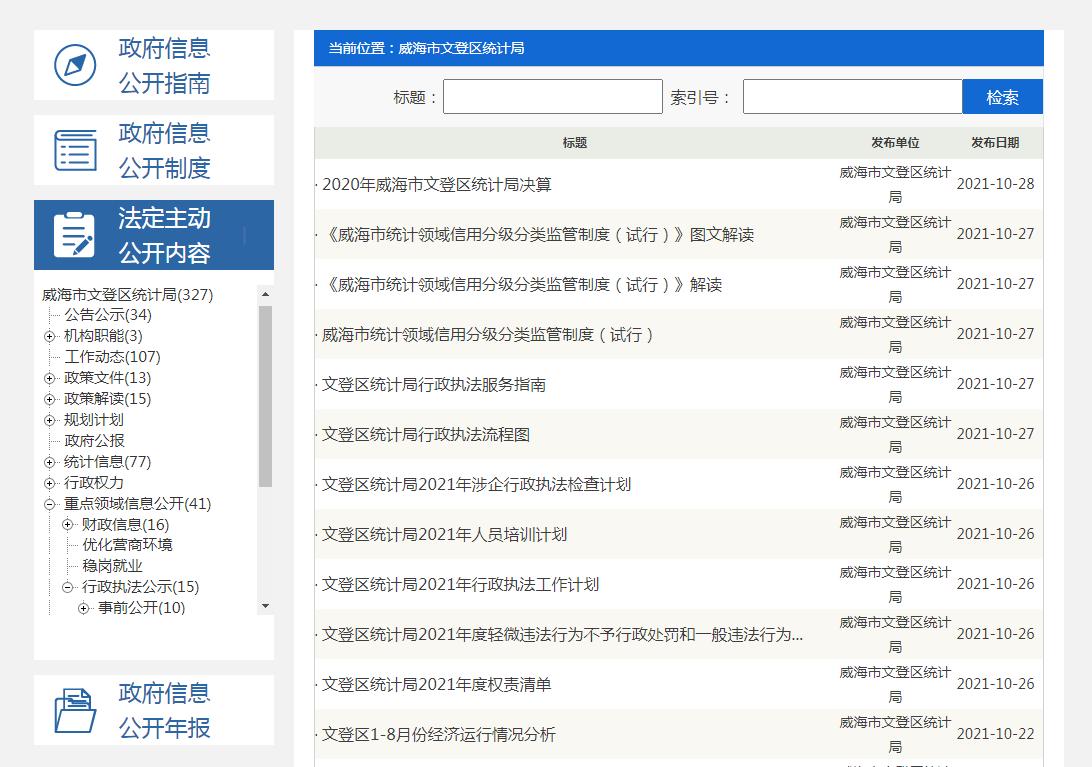Click the list icon for 政府信息公开制度
Image resolution: width=1092 pixels, height=767 pixels.
point(75,150)
